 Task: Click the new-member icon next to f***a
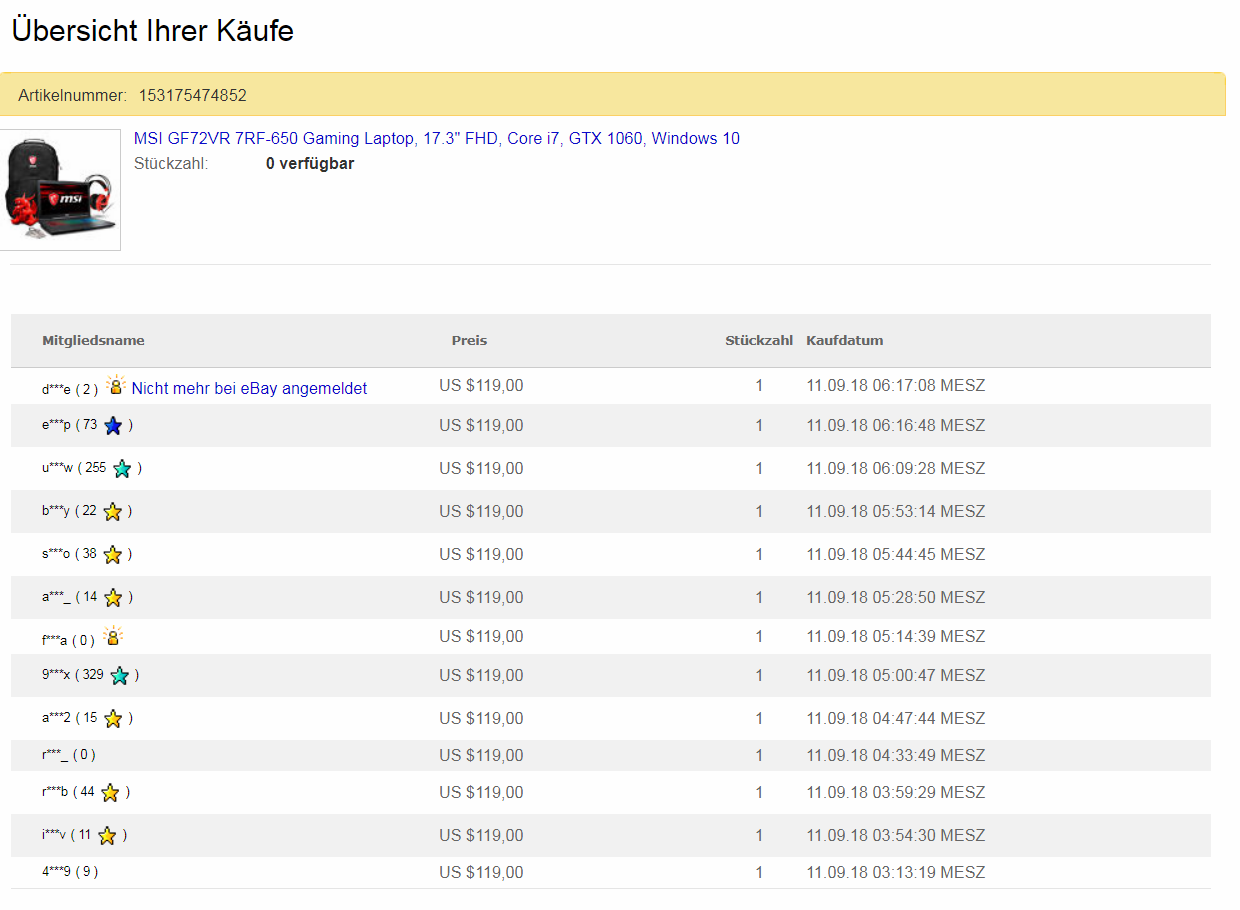113,636
